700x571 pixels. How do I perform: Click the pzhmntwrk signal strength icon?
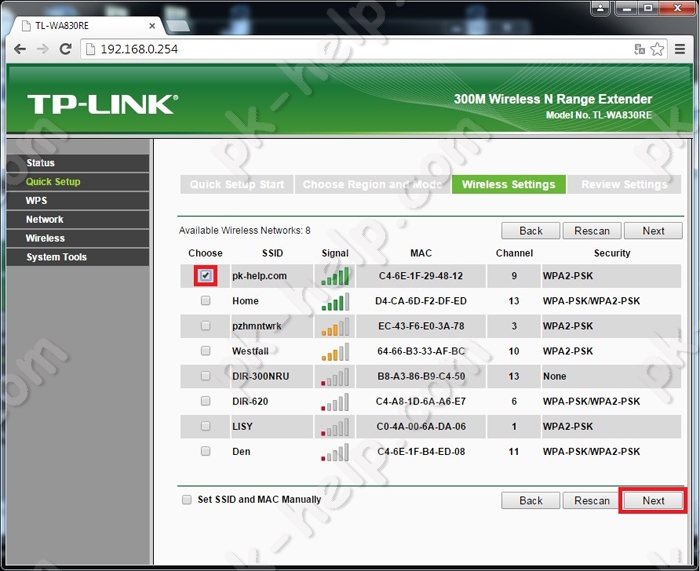click(335, 326)
